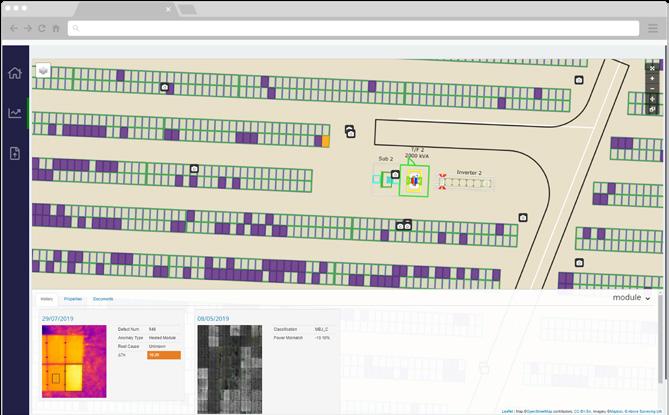Click the Defect Num field label
Viewport: 669px width, 415px height.
[x=128, y=329]
